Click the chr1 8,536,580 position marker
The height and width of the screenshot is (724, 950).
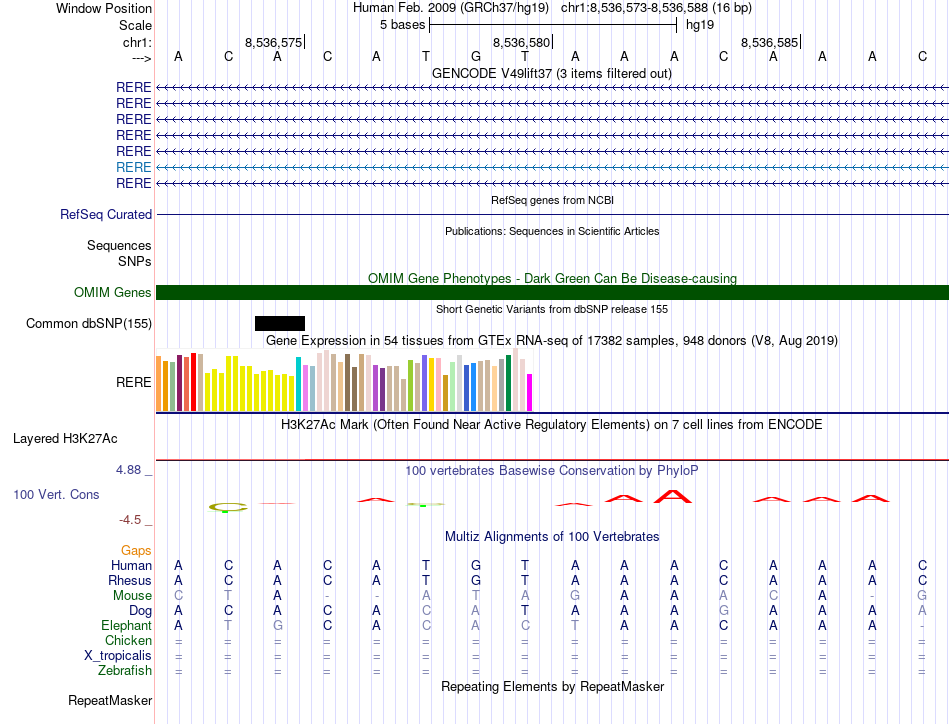pyautogui.click(x=522, y=42)
